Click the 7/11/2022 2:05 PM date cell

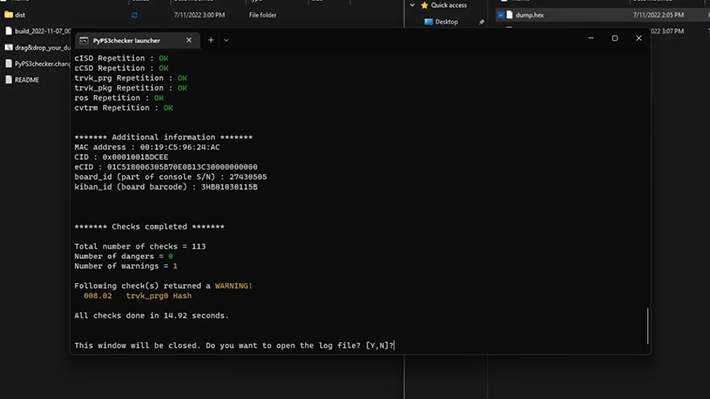pyautogui.click(x=658, y=15)
